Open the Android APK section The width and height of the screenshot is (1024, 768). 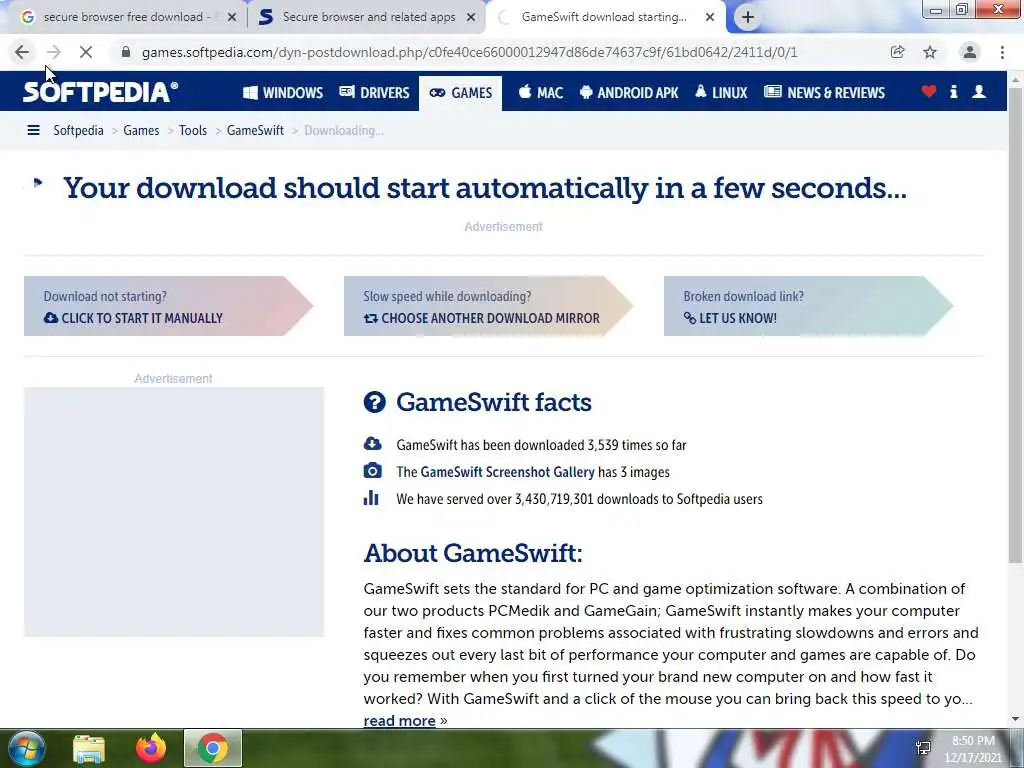[x=629, y=93]
